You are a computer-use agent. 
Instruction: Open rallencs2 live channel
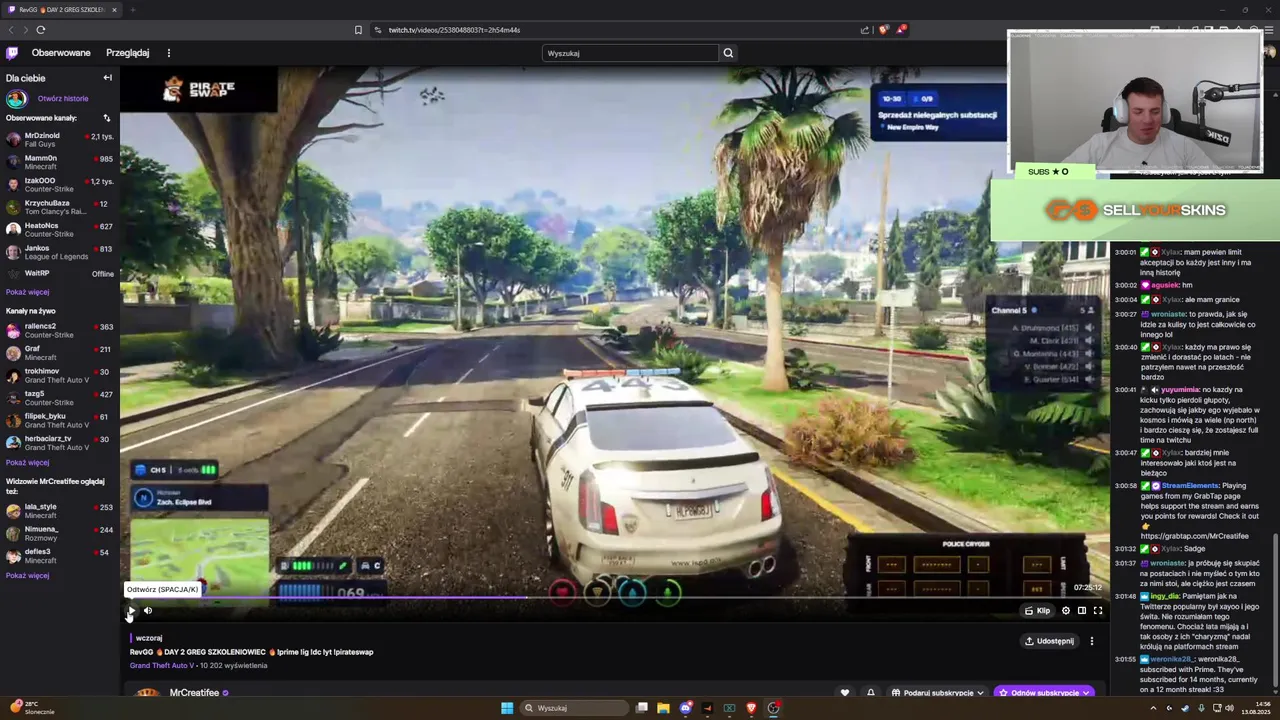click(x=60, y=331)
